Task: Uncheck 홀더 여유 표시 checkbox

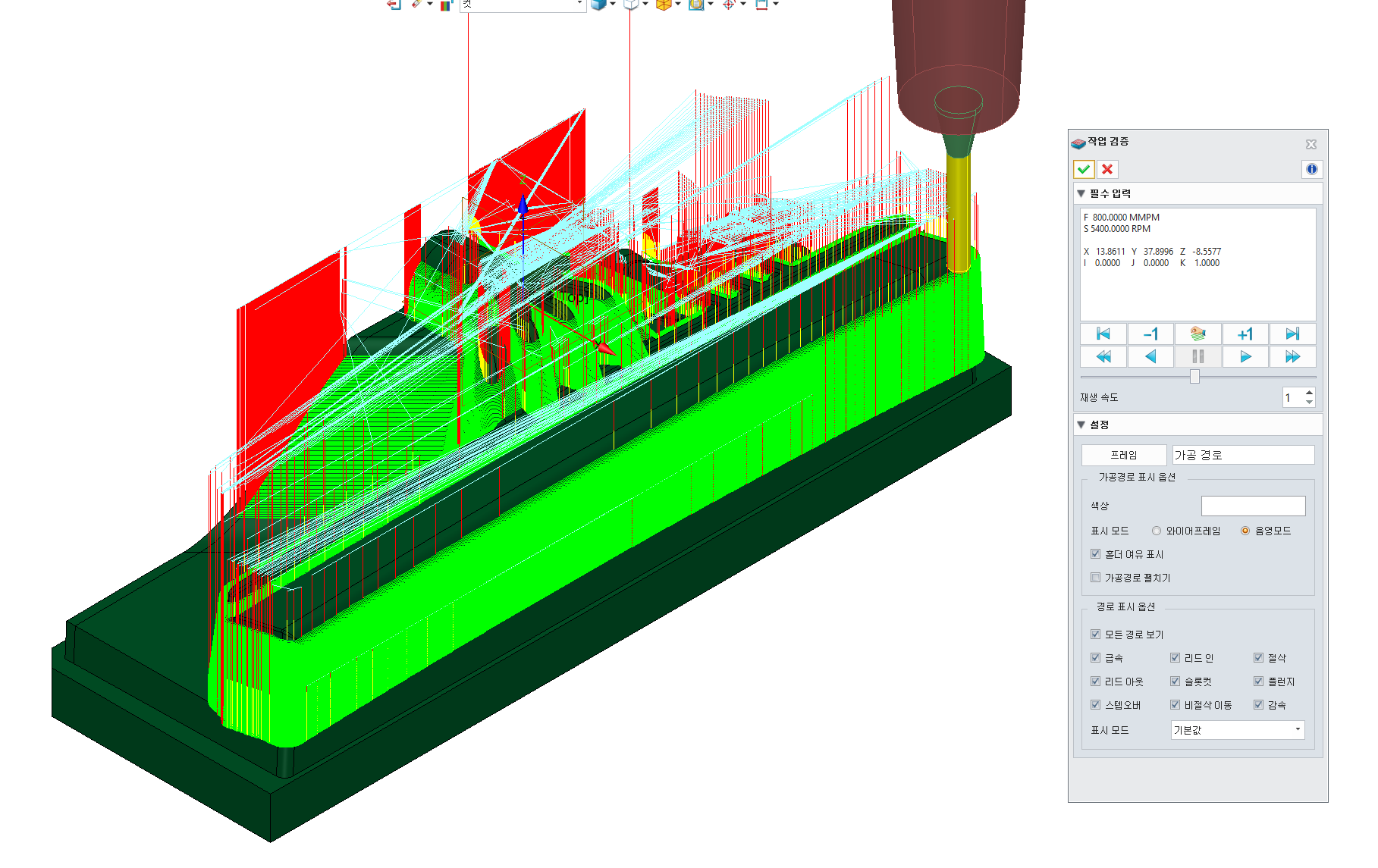Action: click(1095, 554)
